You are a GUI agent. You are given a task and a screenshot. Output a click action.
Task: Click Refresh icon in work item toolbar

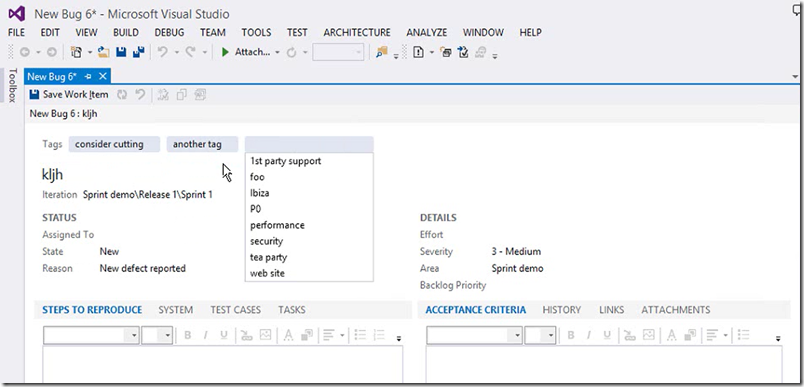pyautogui.click(x=122, y=94)
